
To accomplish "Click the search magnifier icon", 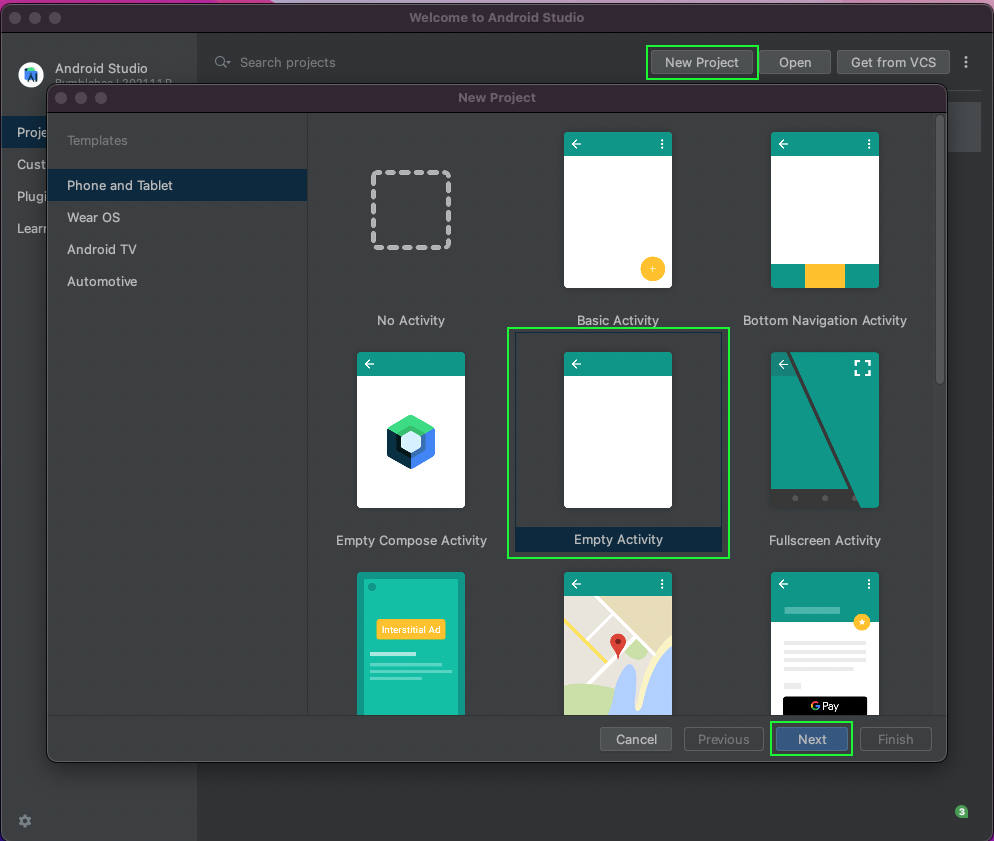I will (222, 62).
